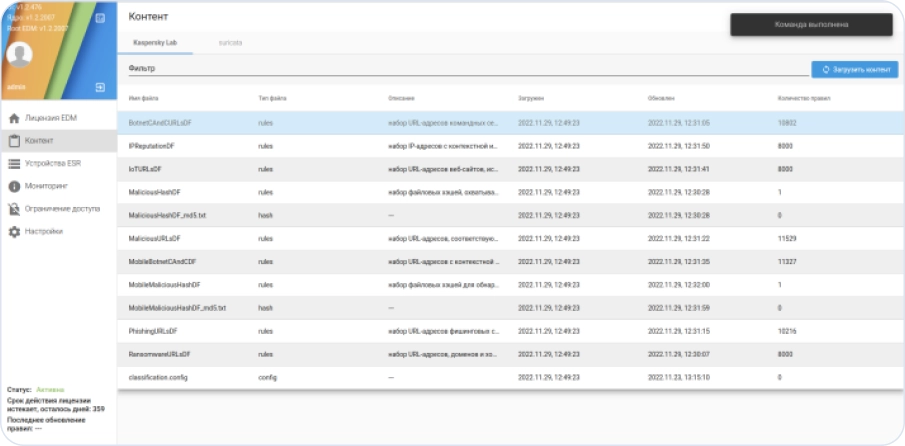Switch to the suricata tab

[231, 43]
